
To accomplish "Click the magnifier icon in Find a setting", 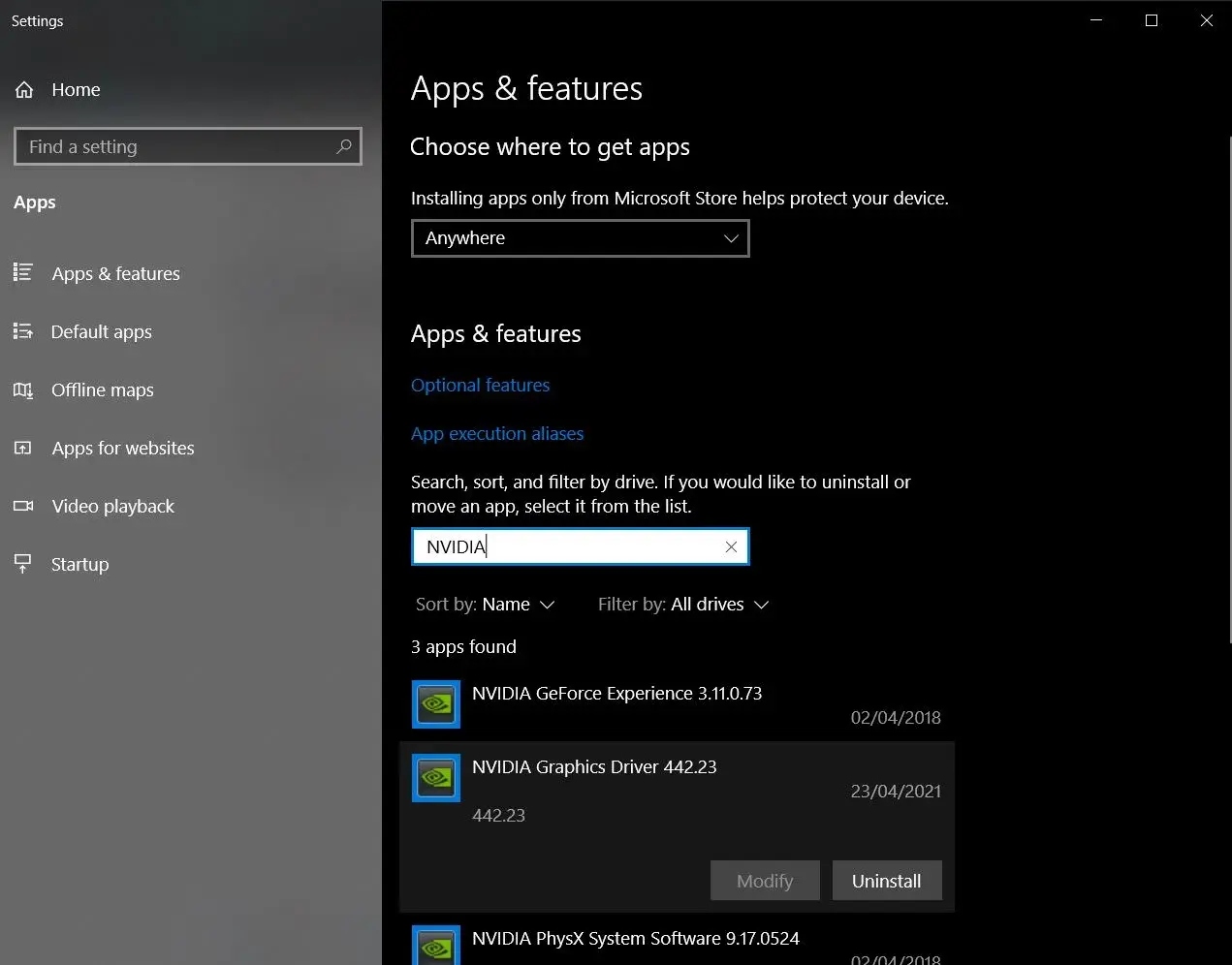I will click(x=343, y=146).
